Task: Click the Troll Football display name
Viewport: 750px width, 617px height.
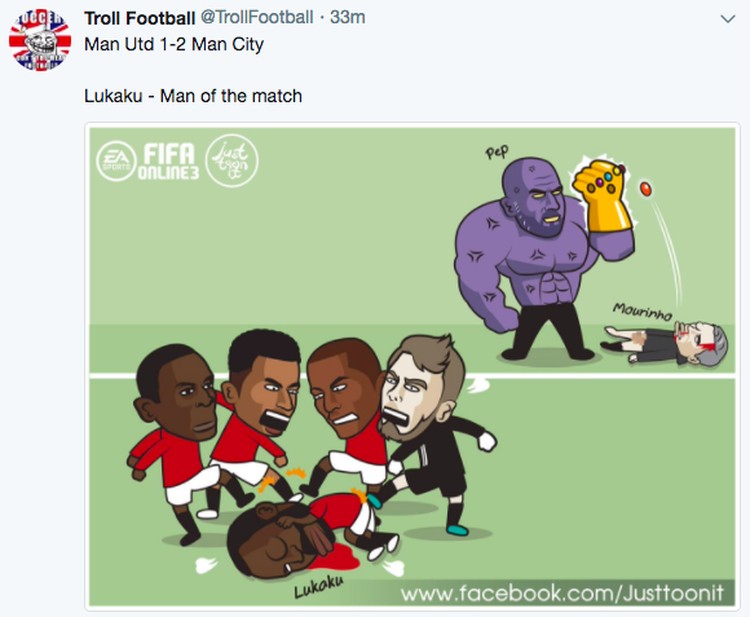Action: [140, 18]
